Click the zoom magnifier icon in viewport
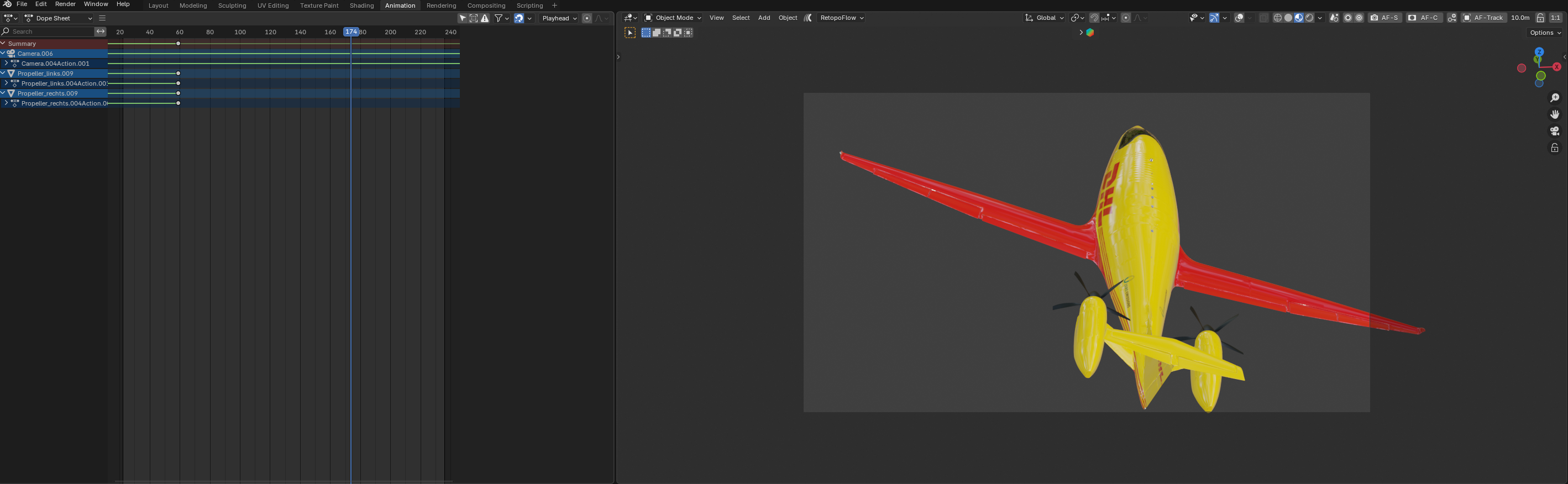The image size is (1568, 484). click(1555, 98)
